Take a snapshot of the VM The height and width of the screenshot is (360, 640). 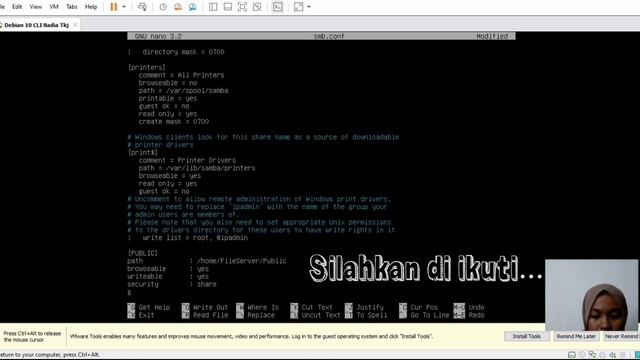[x=163, y=7]
